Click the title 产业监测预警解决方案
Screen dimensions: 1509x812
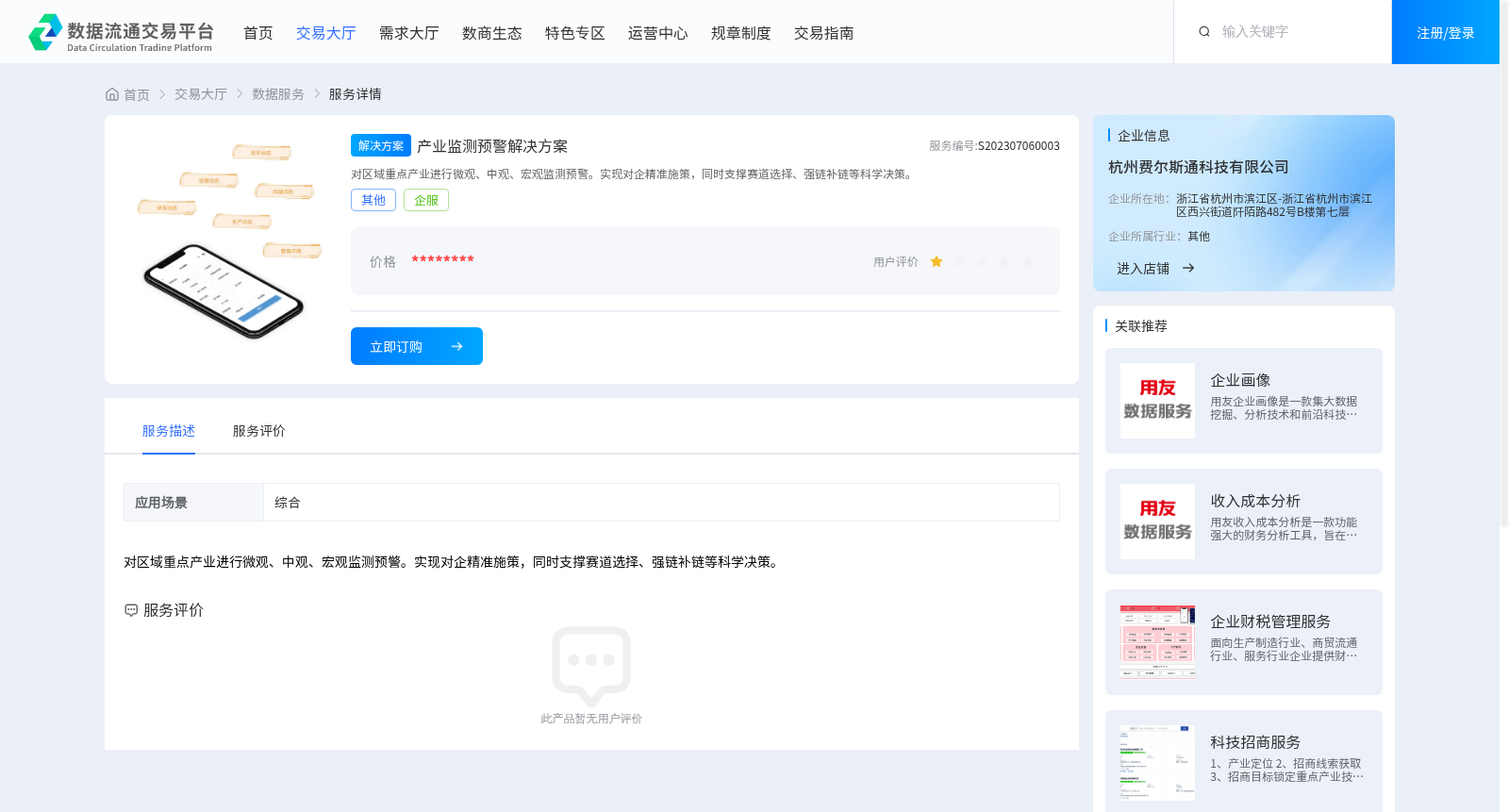pos(492,146)
